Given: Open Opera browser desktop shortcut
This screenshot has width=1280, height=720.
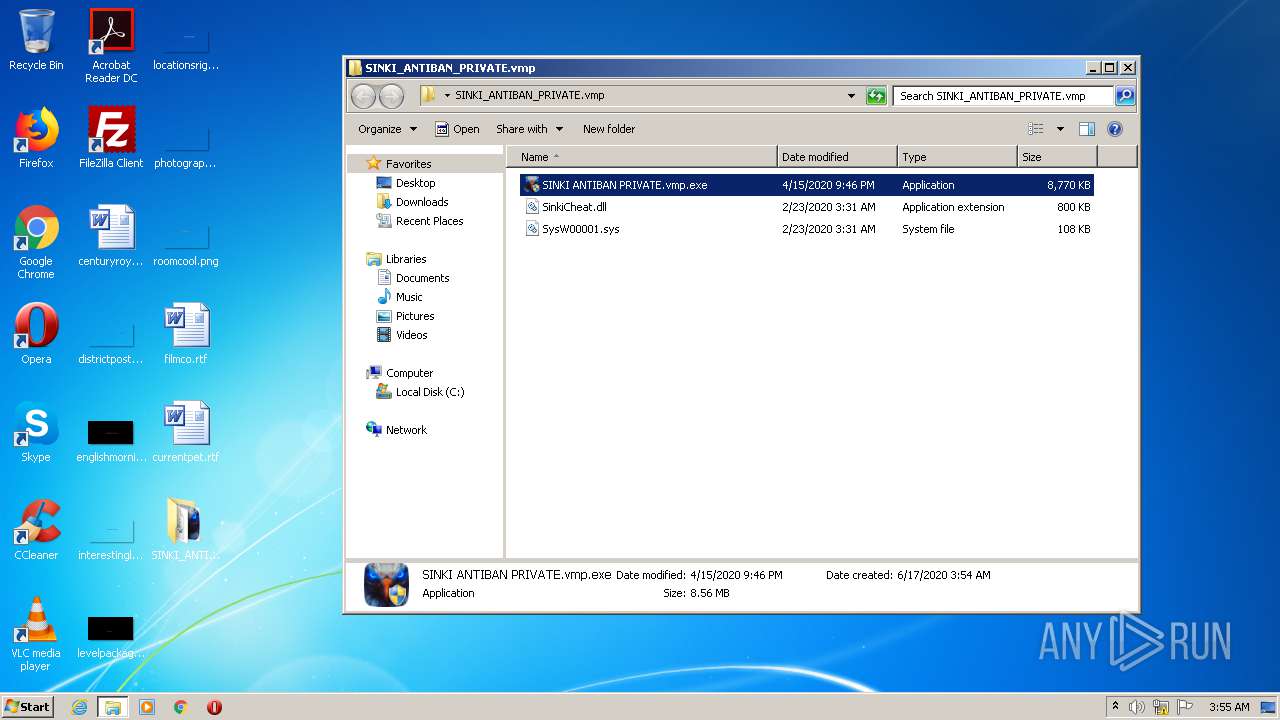Looking at the screenshot, I should [x=36, y=334].
